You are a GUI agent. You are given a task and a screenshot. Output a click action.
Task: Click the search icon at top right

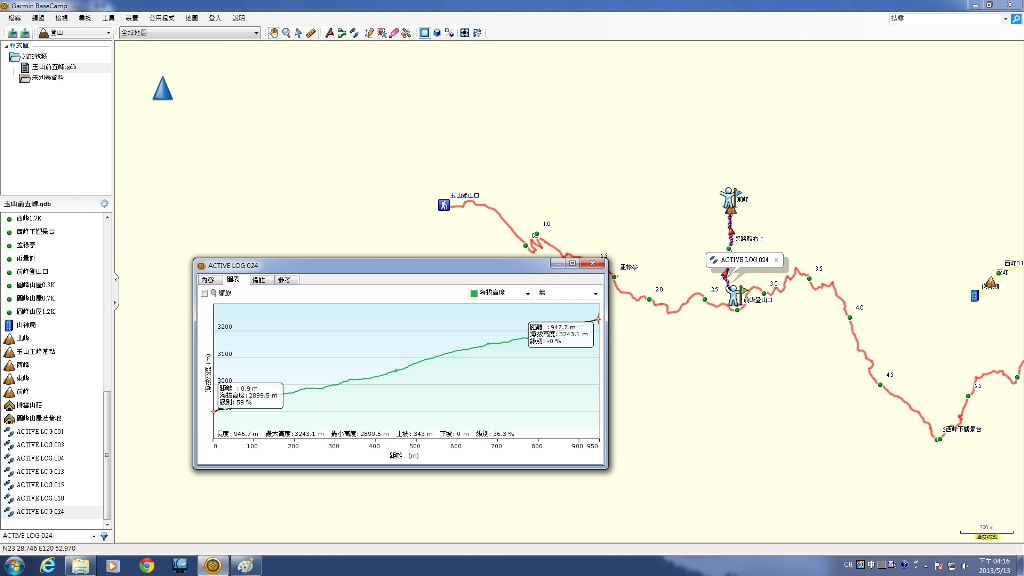1016,19
